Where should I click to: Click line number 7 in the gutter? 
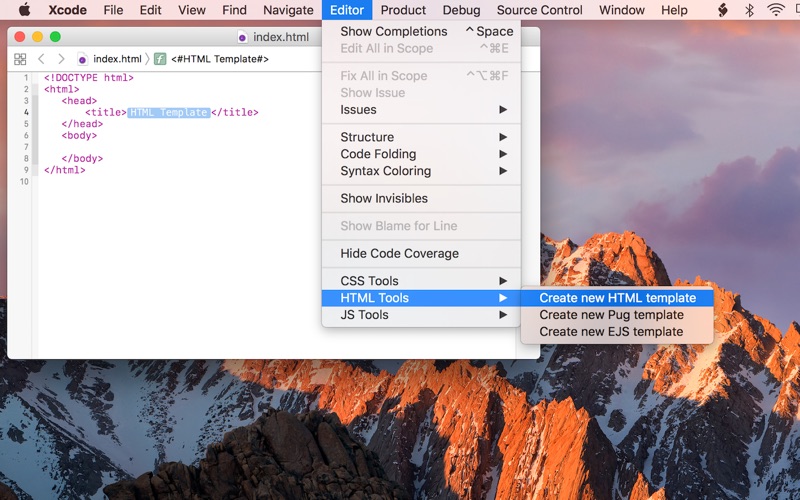[x=26, y=147]
